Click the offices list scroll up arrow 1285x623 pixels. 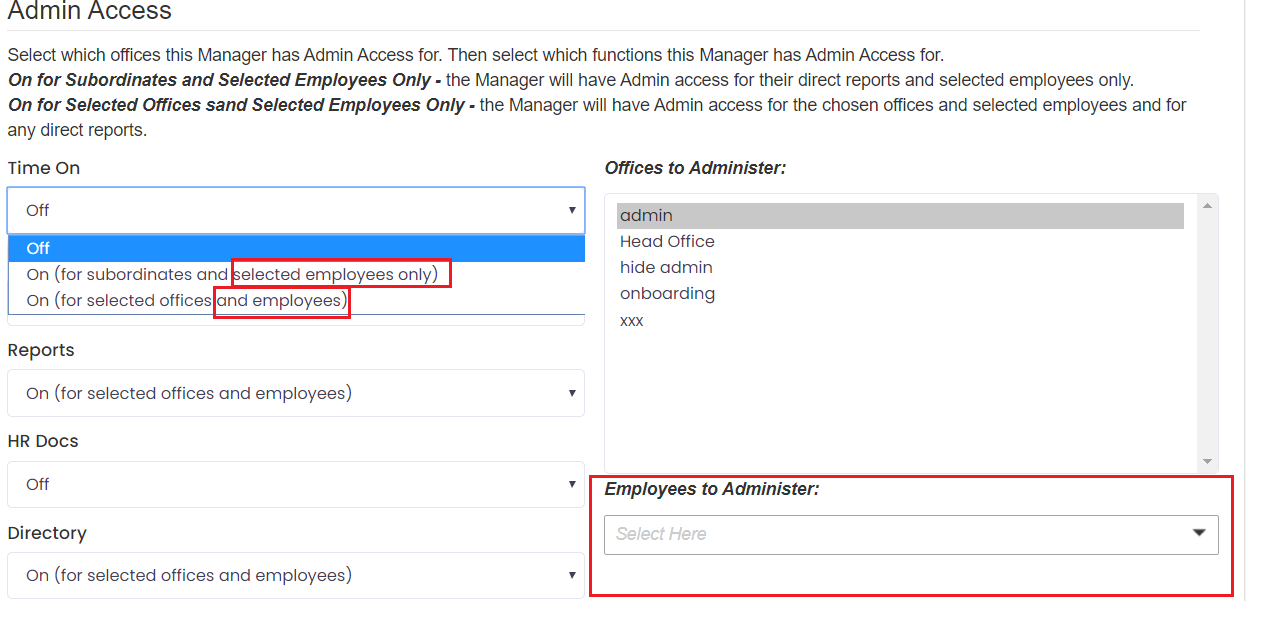(1207, 205)
